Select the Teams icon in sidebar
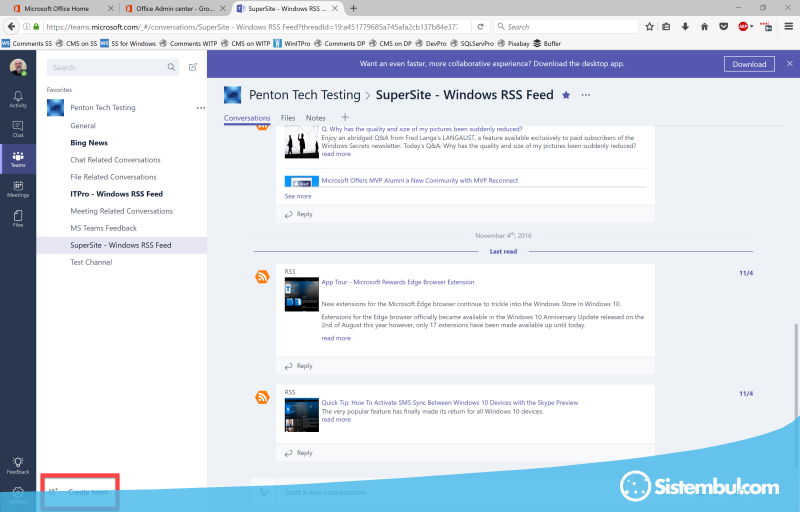This screenshot has height=512, width=800. [x=18, y=159]
